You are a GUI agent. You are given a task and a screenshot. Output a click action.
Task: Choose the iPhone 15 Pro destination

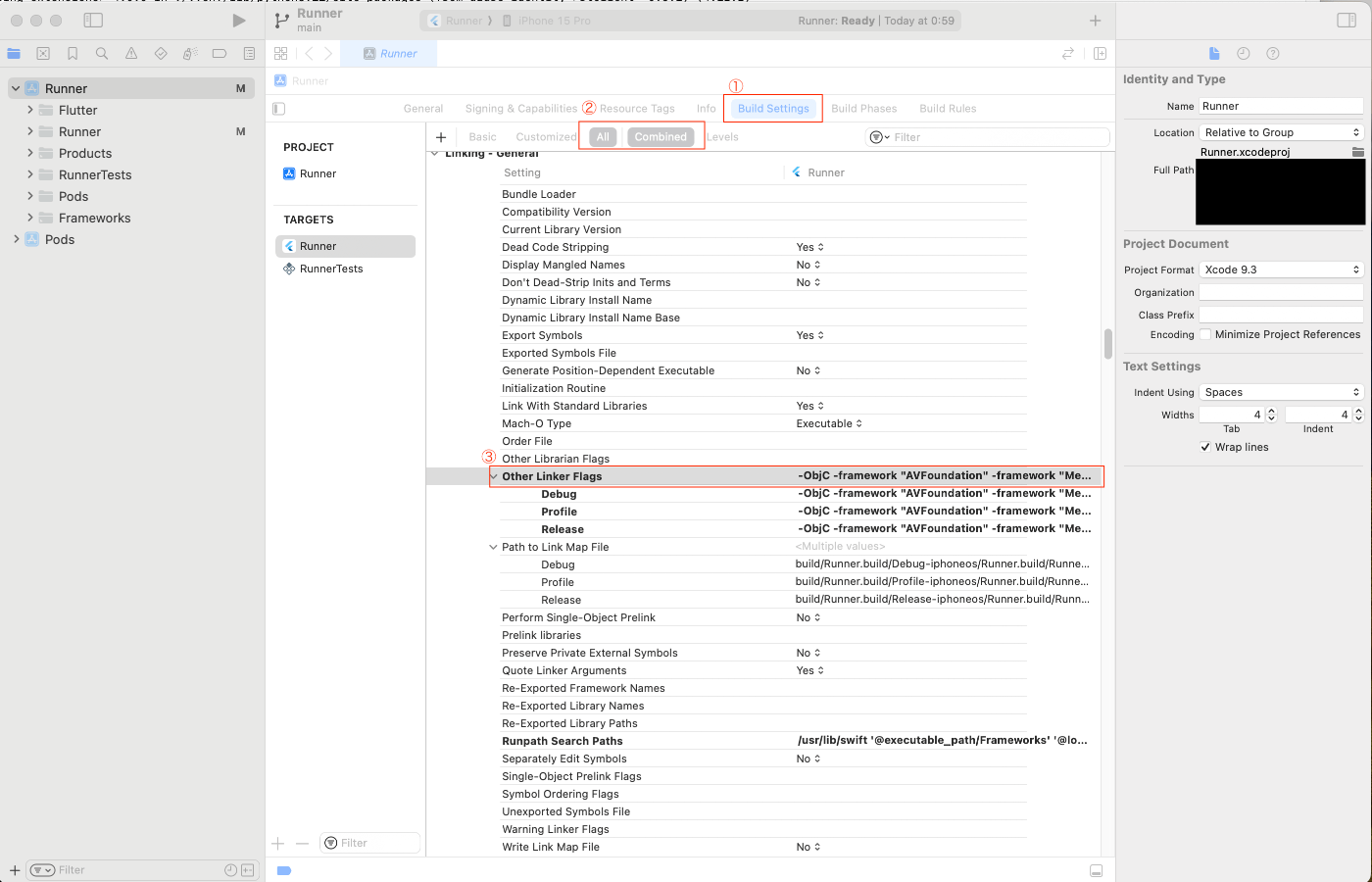pos(547,21)
